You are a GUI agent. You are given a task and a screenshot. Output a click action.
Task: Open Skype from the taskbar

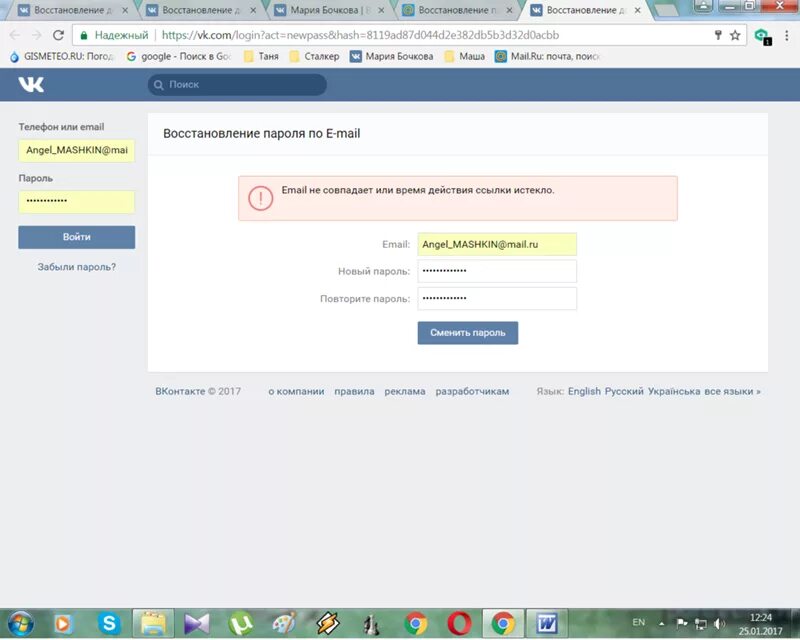pos(109,624)
